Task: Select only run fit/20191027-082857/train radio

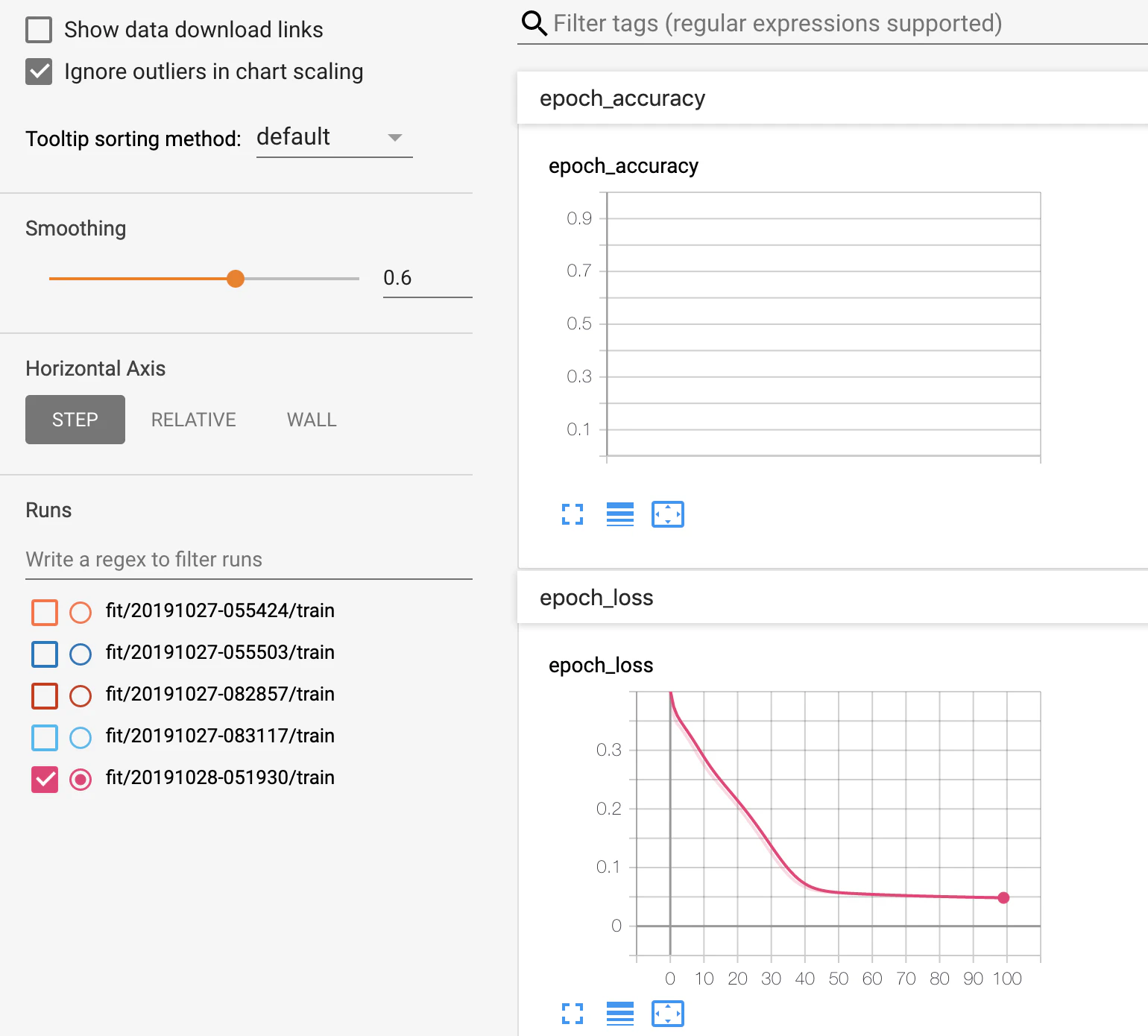Action: point(81,695)
